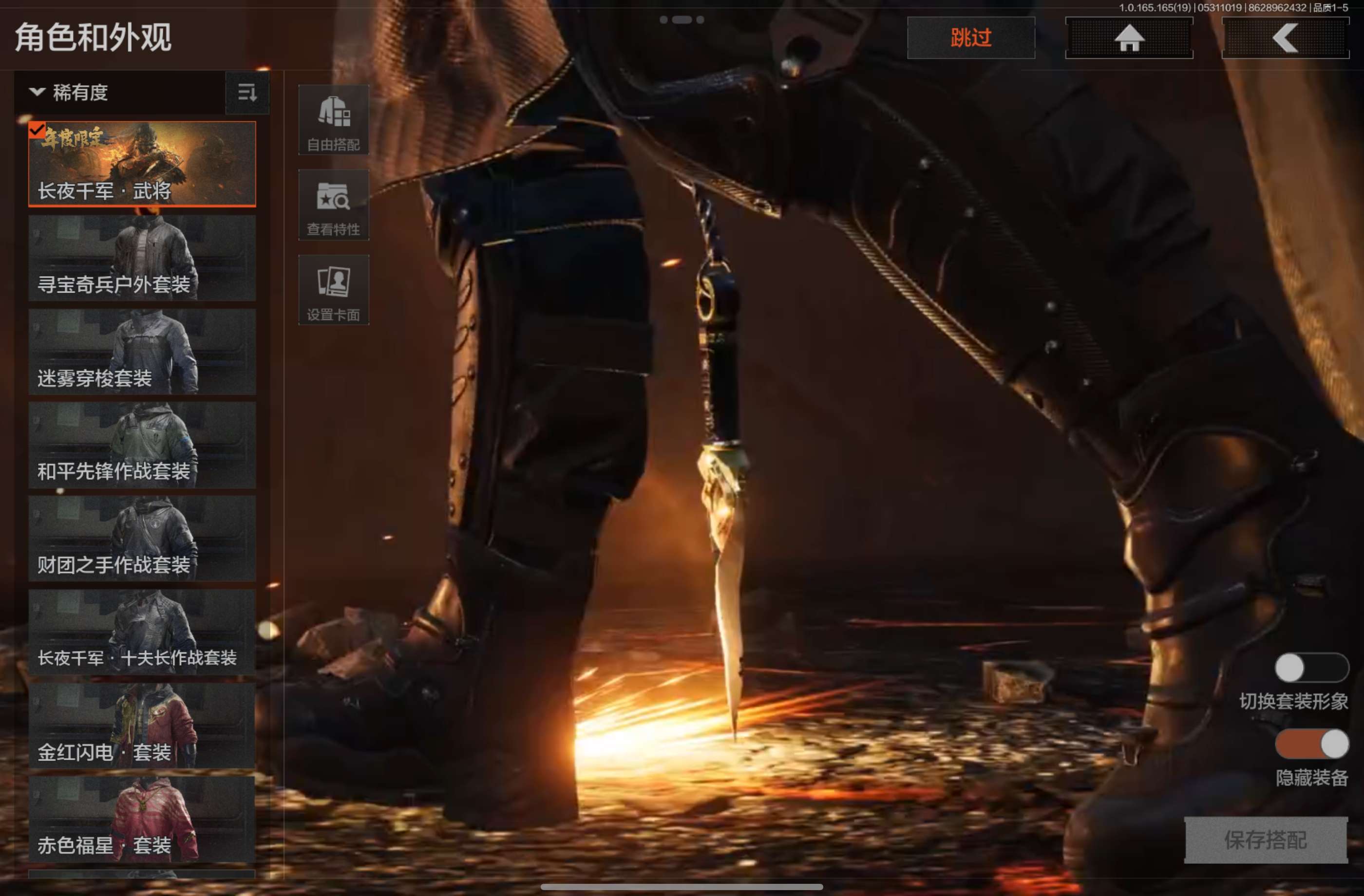The image size is (1364, 896).
Task: Save the outfit with 保存搭配
Action: point(1266,840)
